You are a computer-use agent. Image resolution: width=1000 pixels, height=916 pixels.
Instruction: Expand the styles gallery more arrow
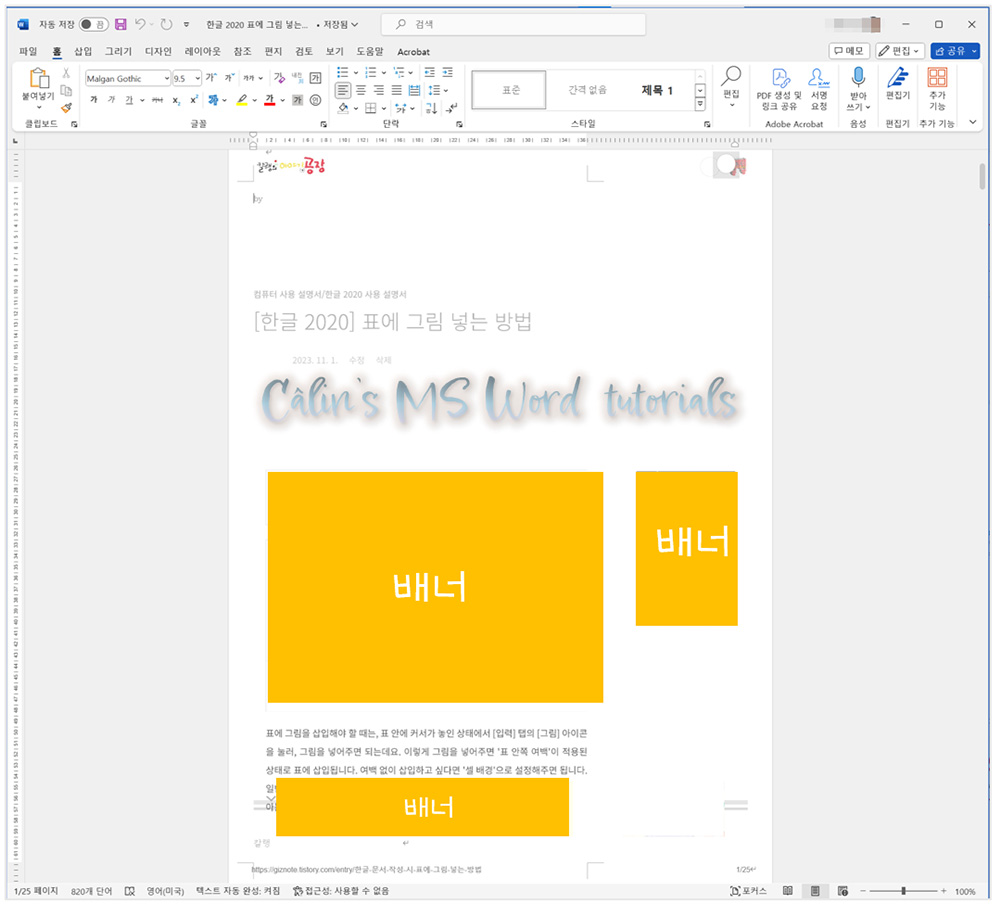coord(700,104)
